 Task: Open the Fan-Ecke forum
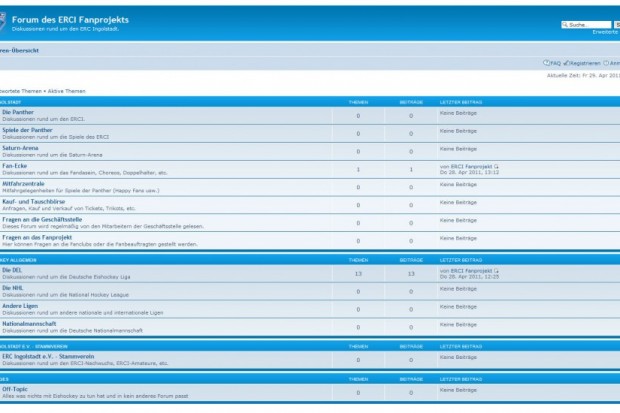pyautogui.click(x=15, y=166)
